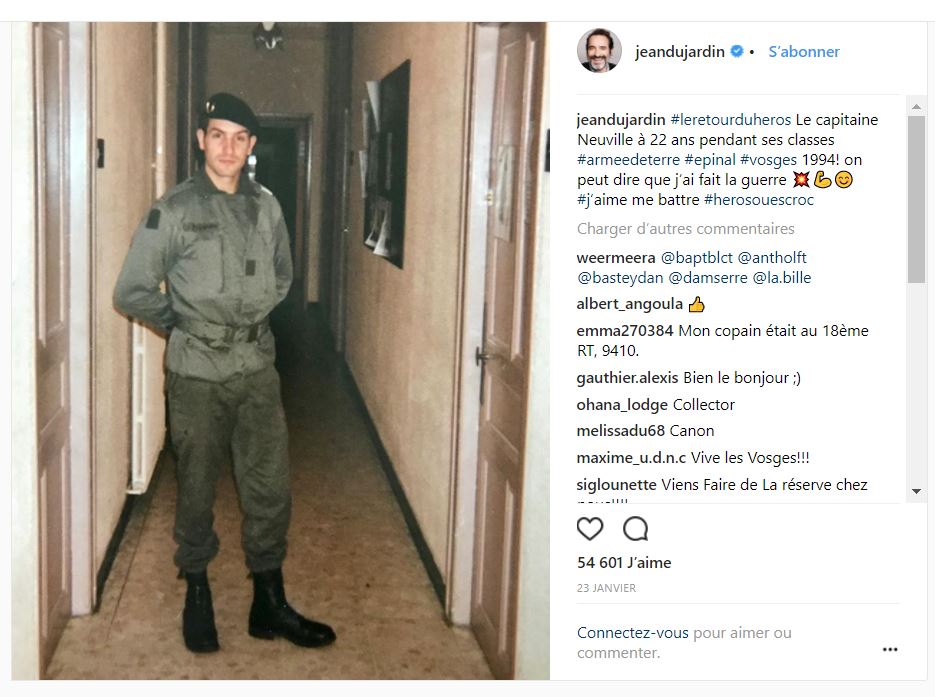The image size is (935, 697).
Task: Open jeandujardin username in the header
Action: tap(680, 52)
